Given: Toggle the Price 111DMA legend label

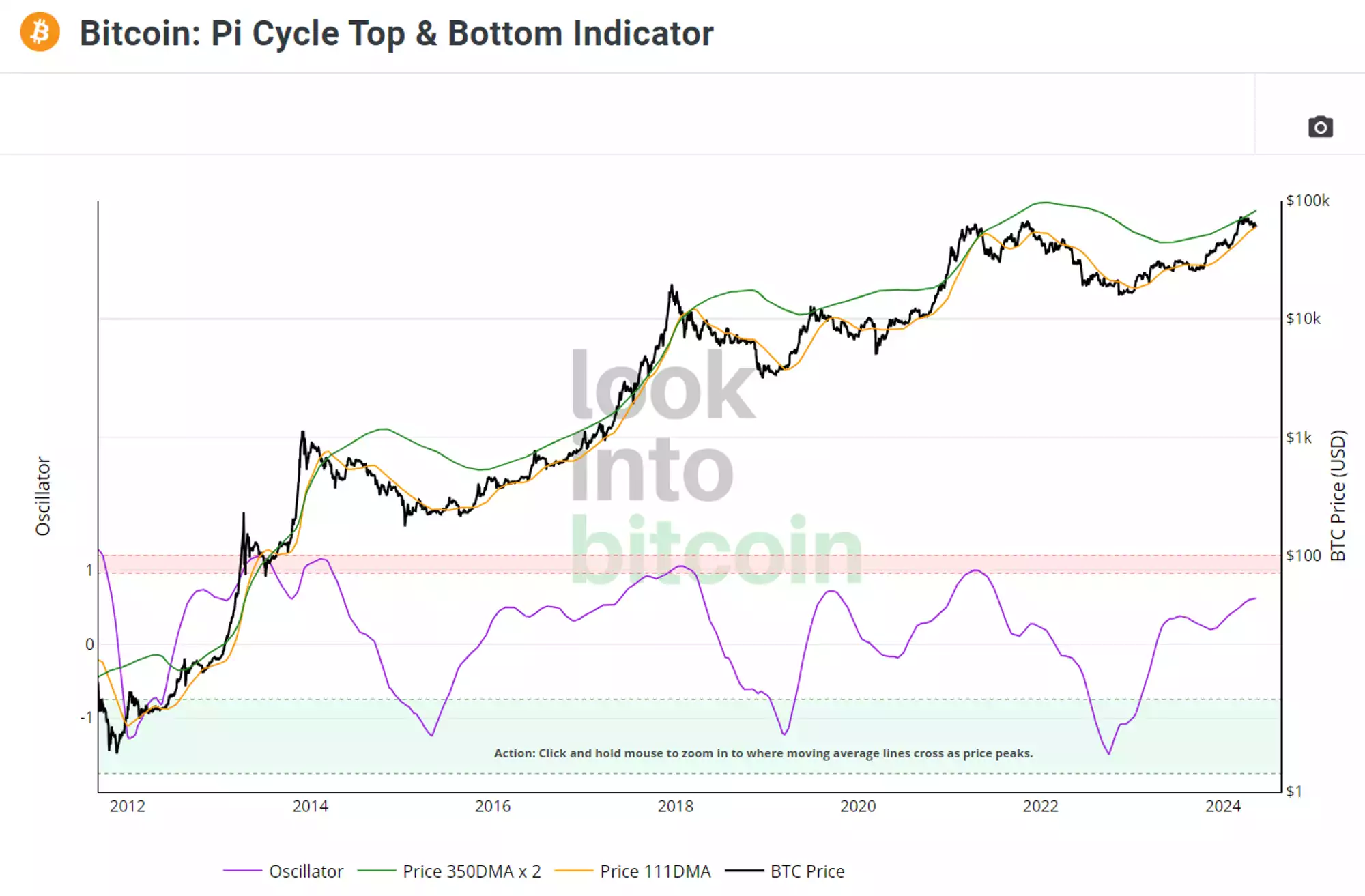Looking at the screenshot, I should [655, 871].
